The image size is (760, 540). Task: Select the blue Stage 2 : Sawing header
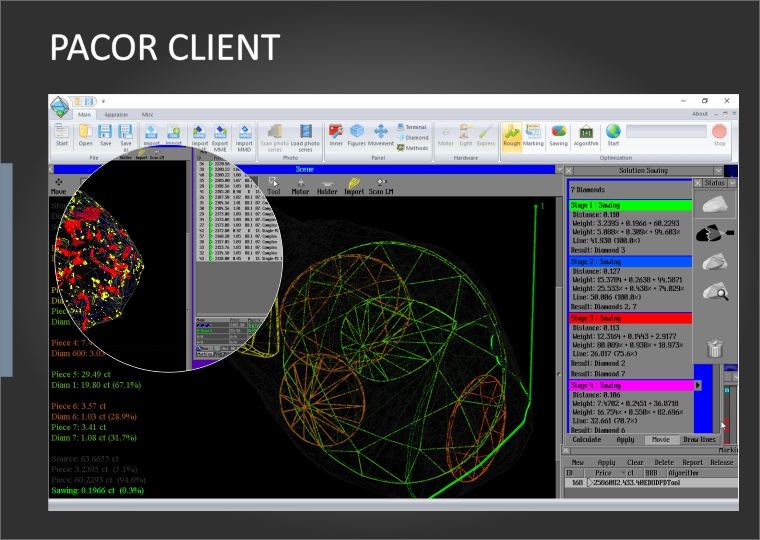(x=631, y=262)
